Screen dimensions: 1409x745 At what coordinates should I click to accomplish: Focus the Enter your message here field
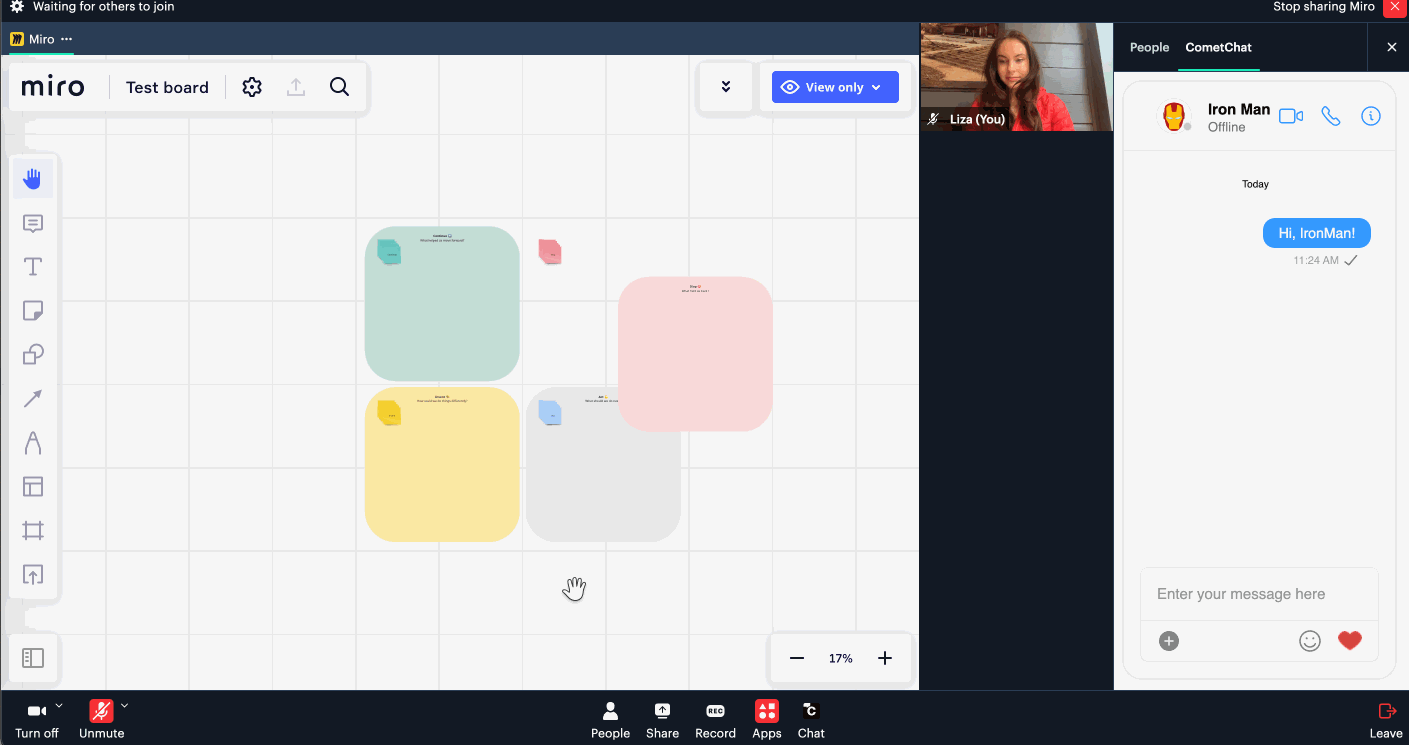pyautogui.click(x=1260, y=594)
